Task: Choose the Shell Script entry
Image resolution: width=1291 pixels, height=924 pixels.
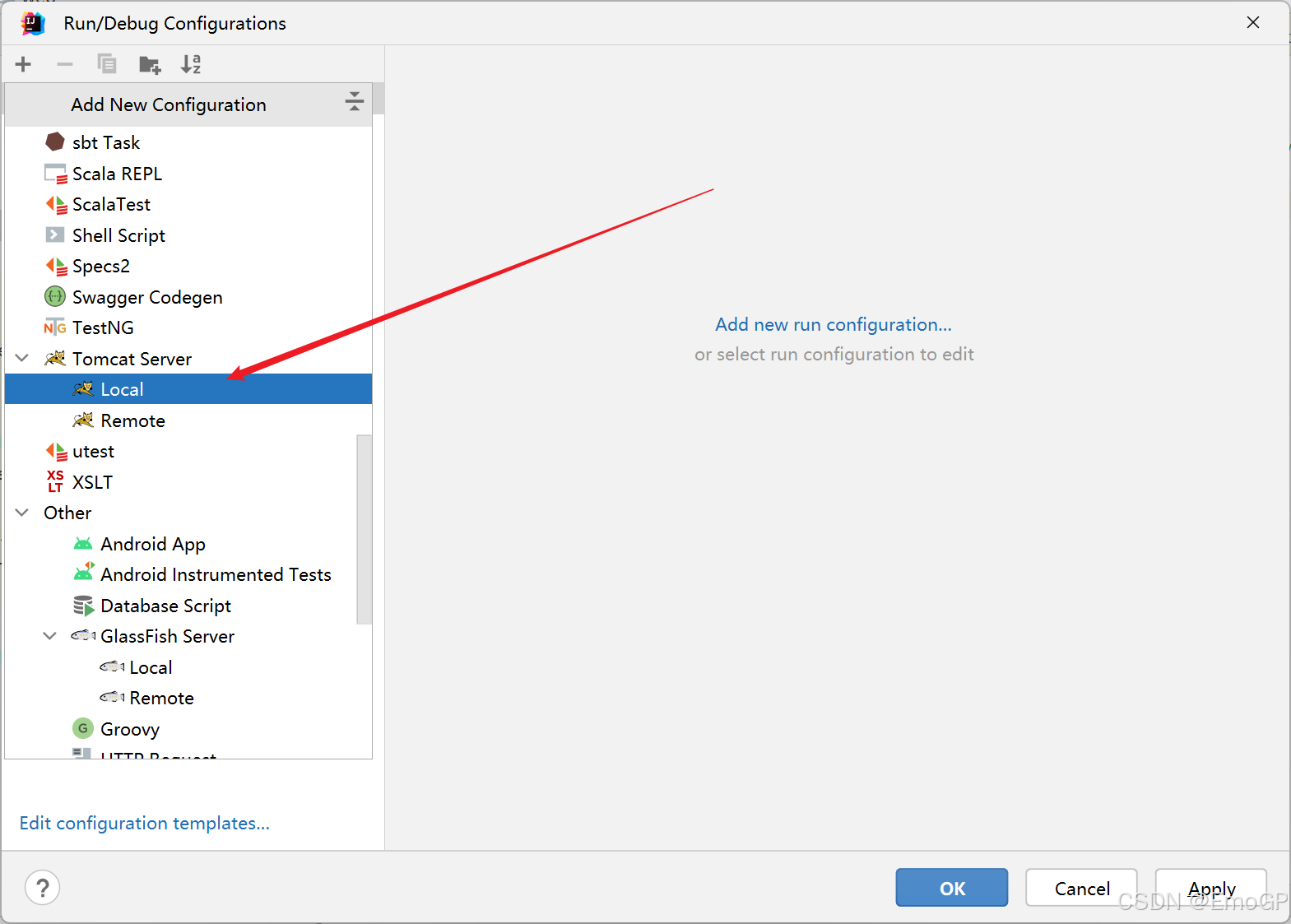Action: tap(188, 235)
